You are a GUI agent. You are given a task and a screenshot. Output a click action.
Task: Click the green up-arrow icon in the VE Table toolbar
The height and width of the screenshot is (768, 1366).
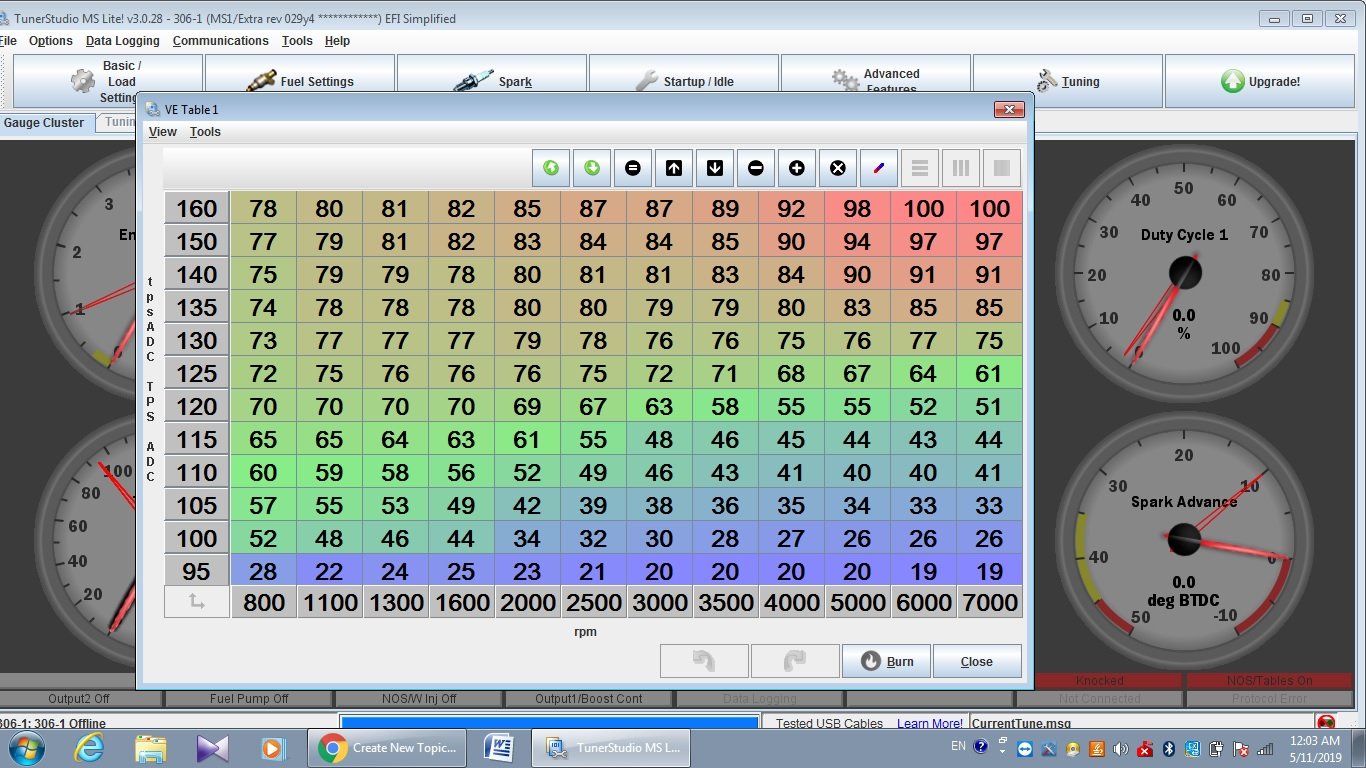click(x=551, y=168)
